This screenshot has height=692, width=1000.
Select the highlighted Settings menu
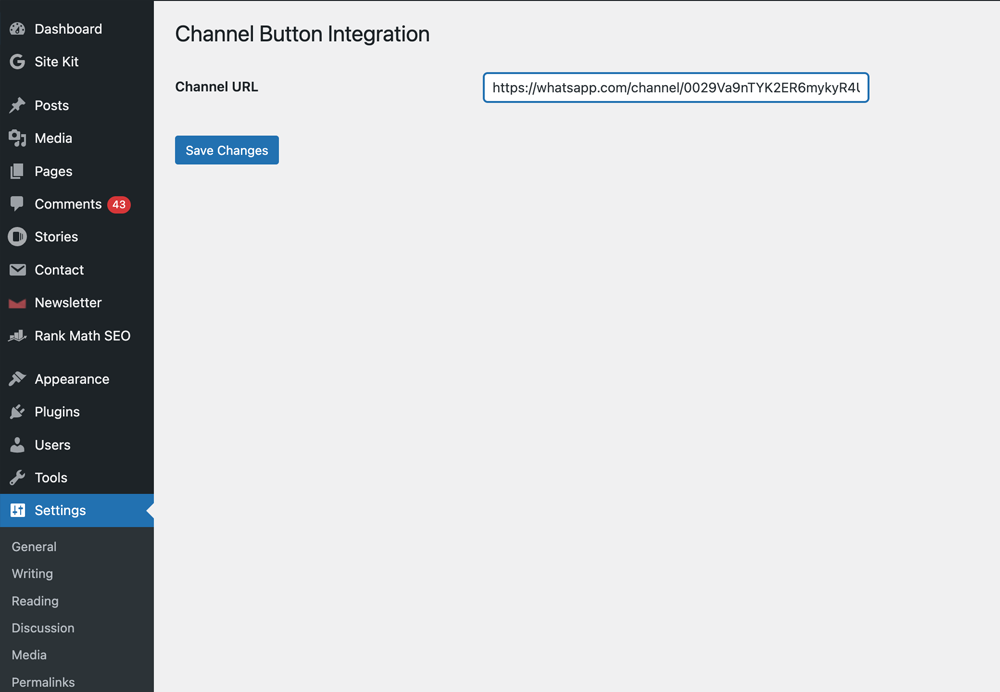[77, 510]
